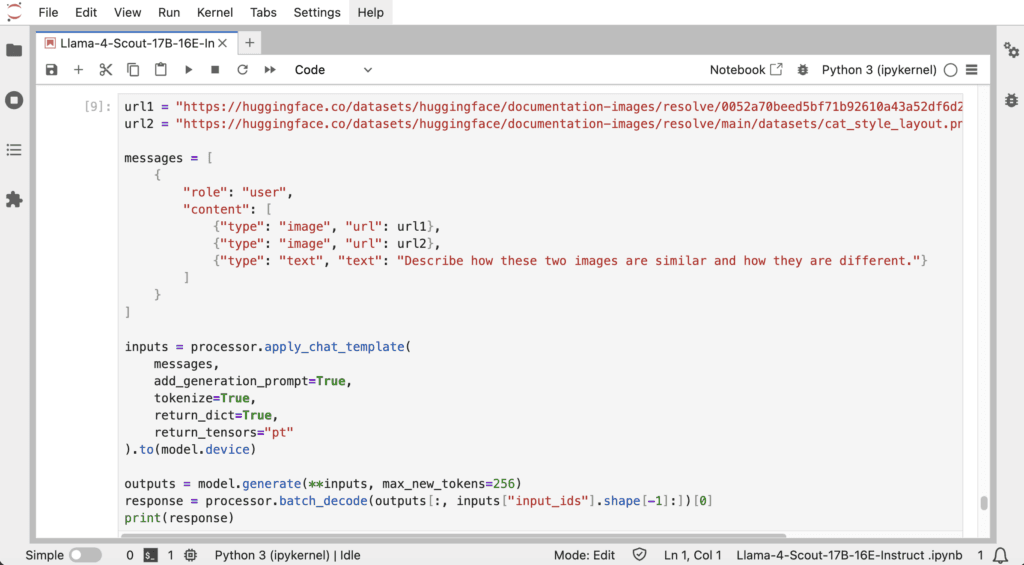Save the notebook with the floppy icon

click(x=52, y=70)
